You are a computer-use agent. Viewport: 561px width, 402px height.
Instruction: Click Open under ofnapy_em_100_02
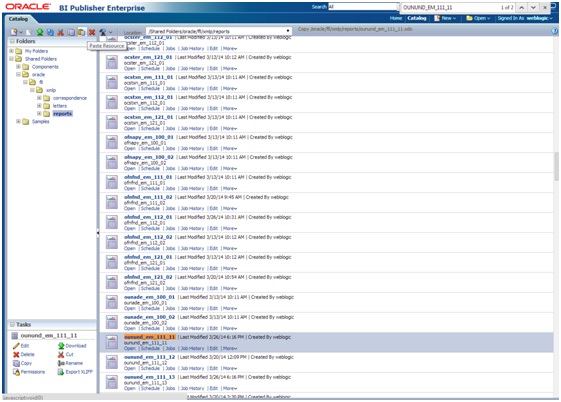130,168
